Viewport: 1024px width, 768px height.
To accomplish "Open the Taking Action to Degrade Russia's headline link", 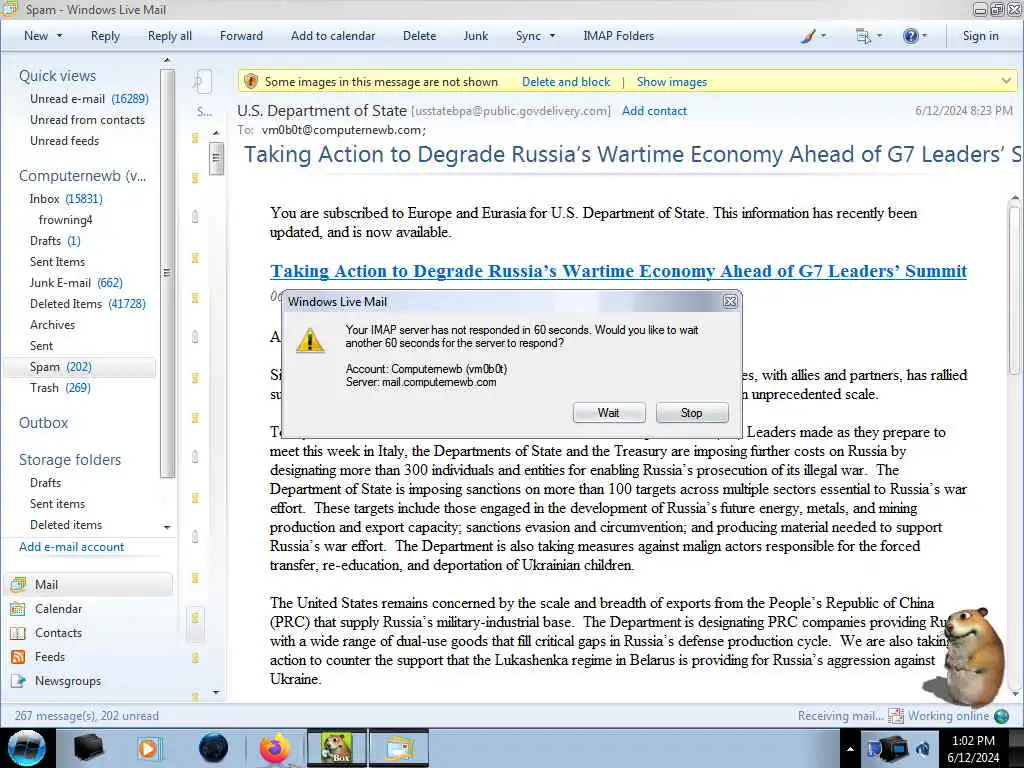I will click(618, 271).
